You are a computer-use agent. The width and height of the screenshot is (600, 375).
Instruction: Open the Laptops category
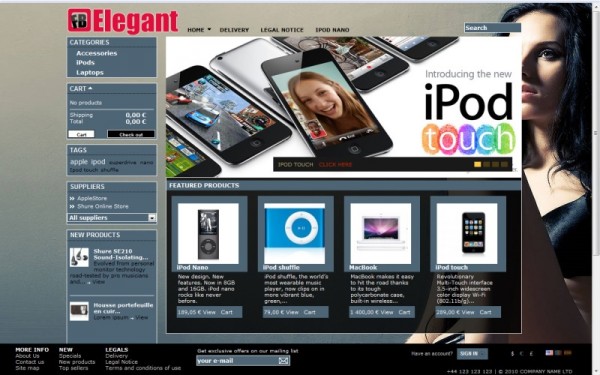click(x=90, y=72)
